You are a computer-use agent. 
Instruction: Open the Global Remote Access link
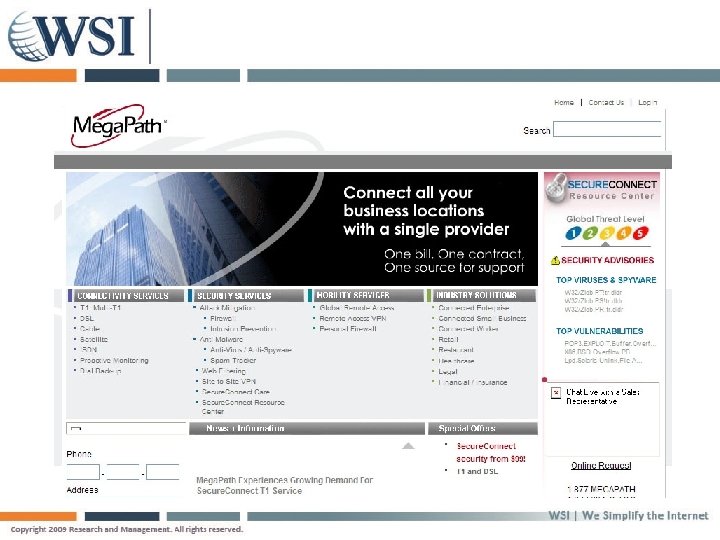point(357,308)
